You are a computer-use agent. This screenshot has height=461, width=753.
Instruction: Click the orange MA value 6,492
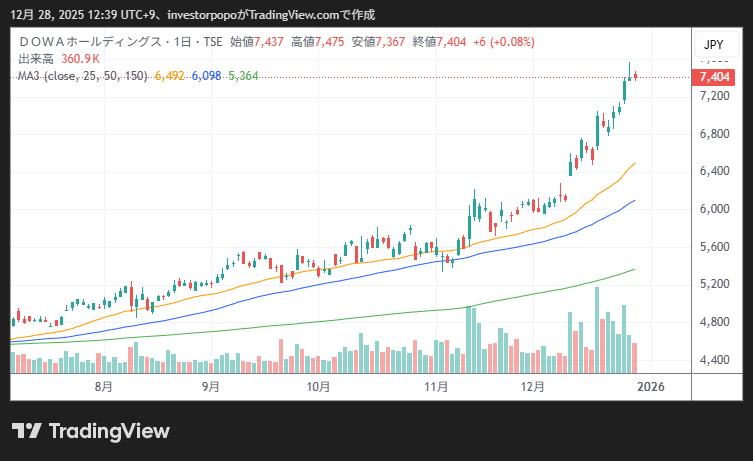(x=170, y=75)
